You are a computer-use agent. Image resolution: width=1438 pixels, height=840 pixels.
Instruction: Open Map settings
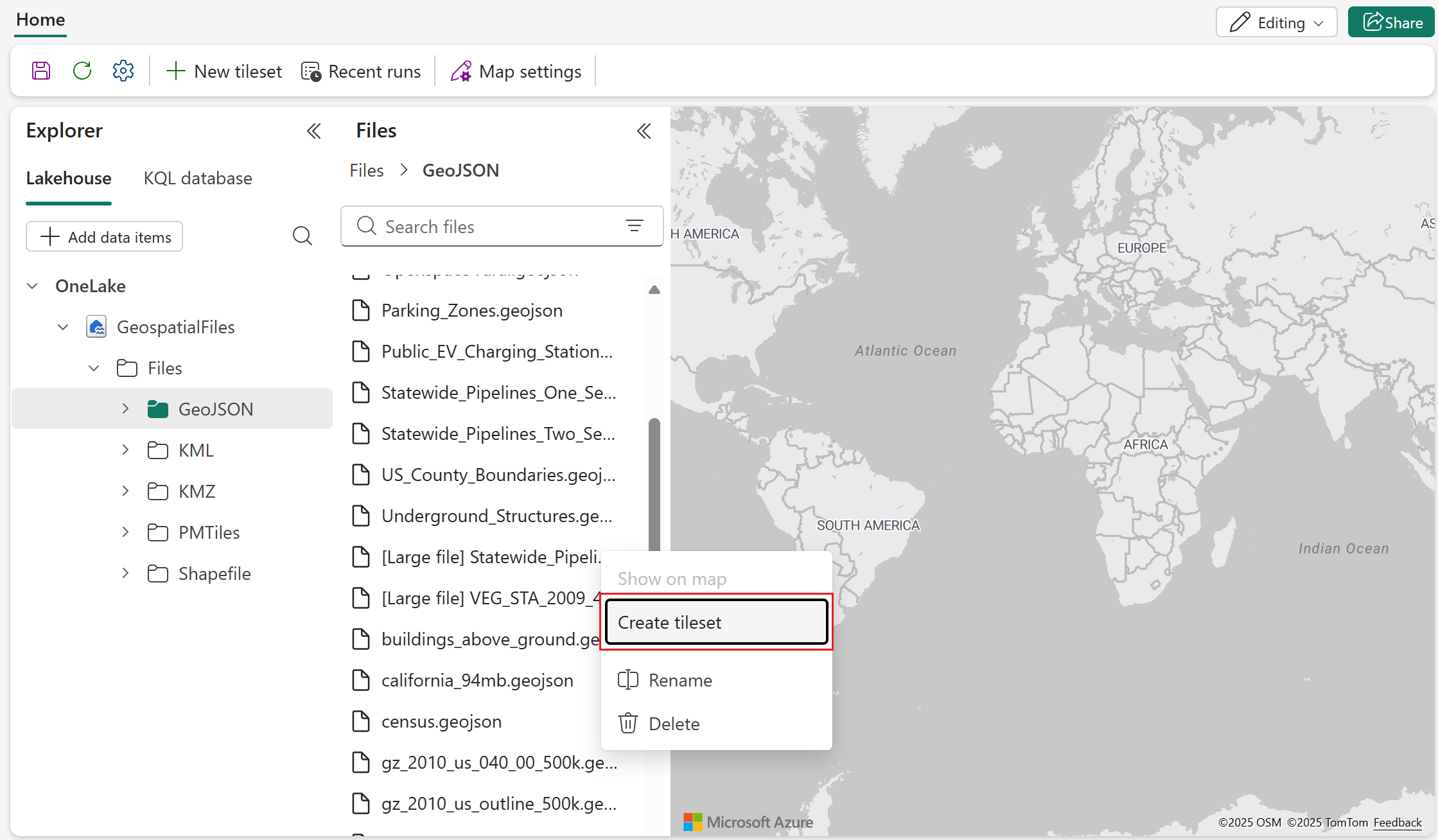(516, 71)
